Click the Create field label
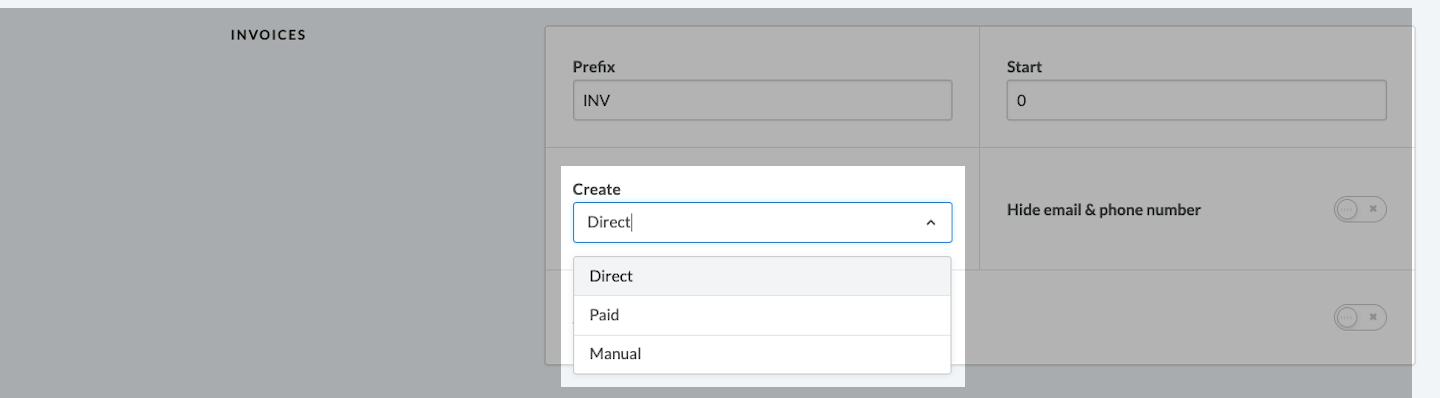This screenshot has width=1440, height=398. (596, 189)
